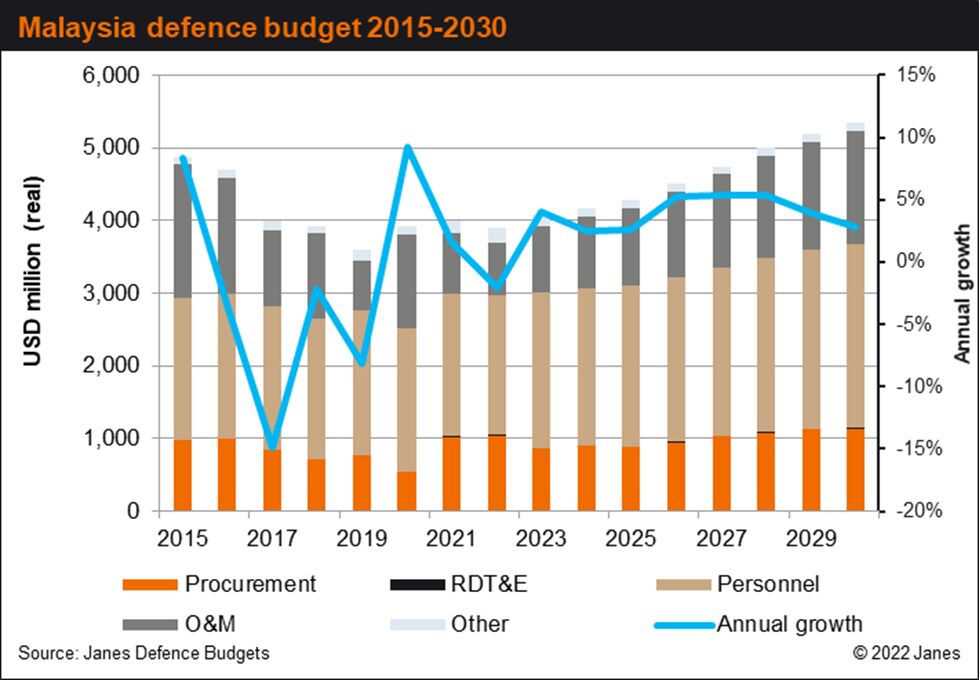Click the '0' left axis value
979x680 pixels.
[x=134, y=511]
